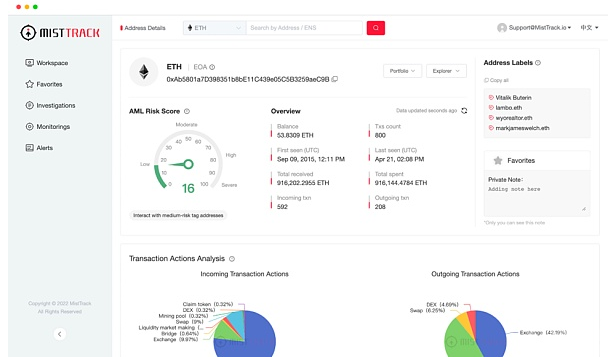The height and width of the screenshot is (360, 615).
Task: Collapse the sidebar with left chevron
Action: coord(60,334)
